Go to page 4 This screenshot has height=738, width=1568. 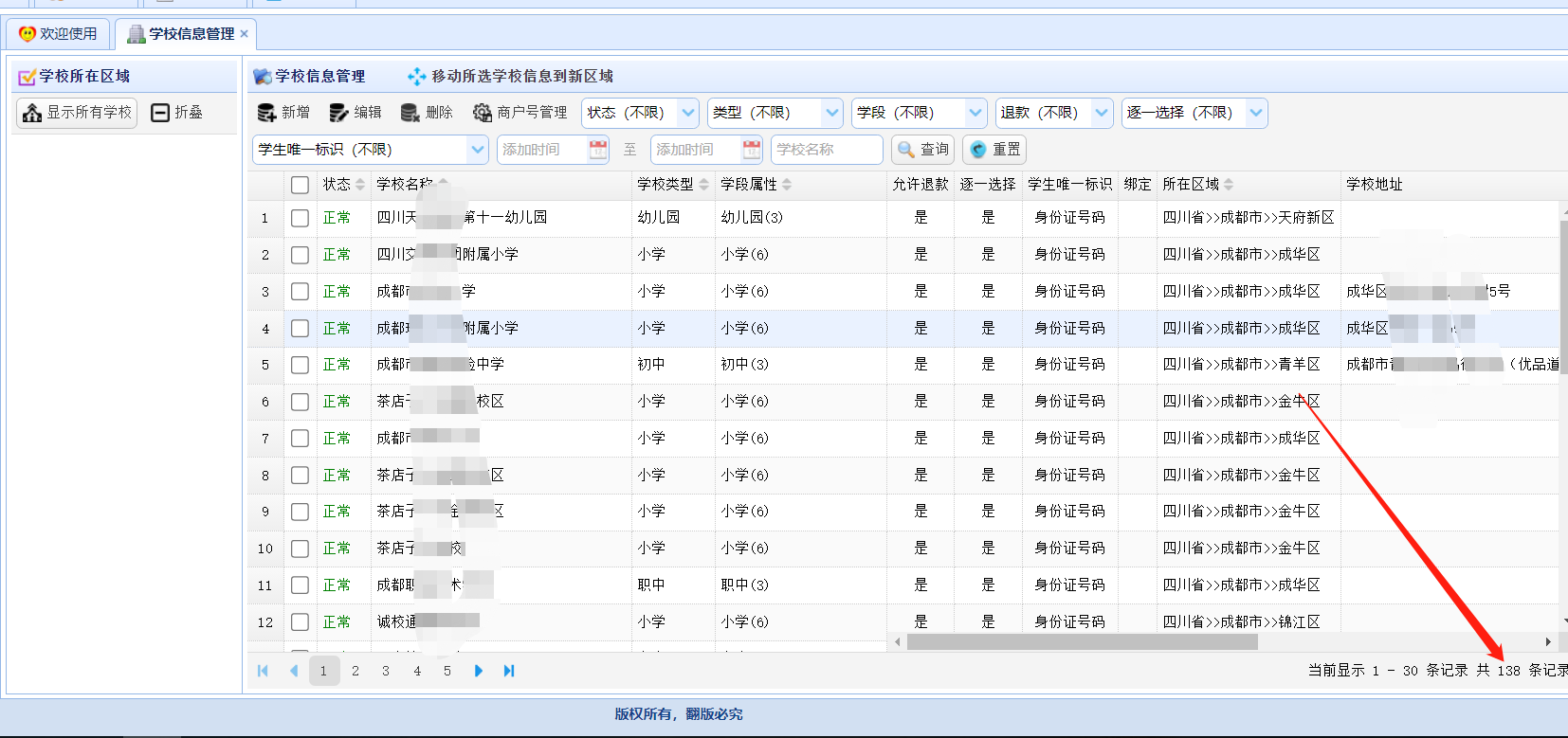(417, 671)
